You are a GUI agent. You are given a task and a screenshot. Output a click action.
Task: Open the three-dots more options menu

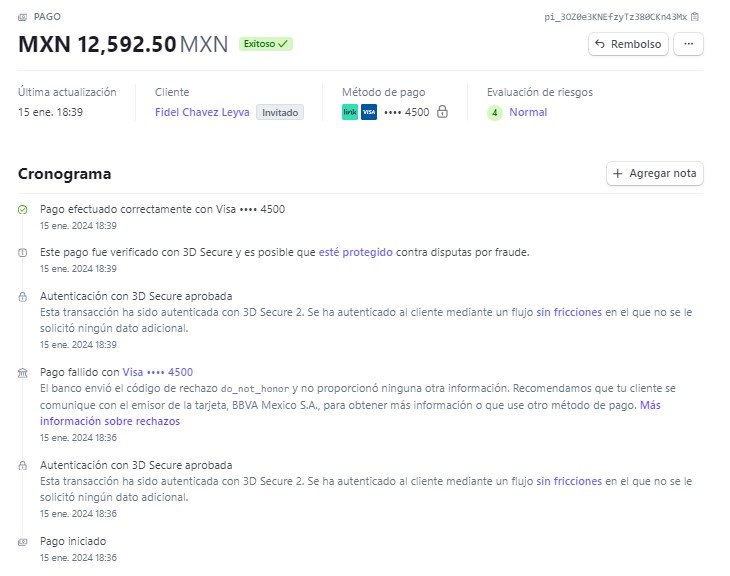click(x=688, y=44)
